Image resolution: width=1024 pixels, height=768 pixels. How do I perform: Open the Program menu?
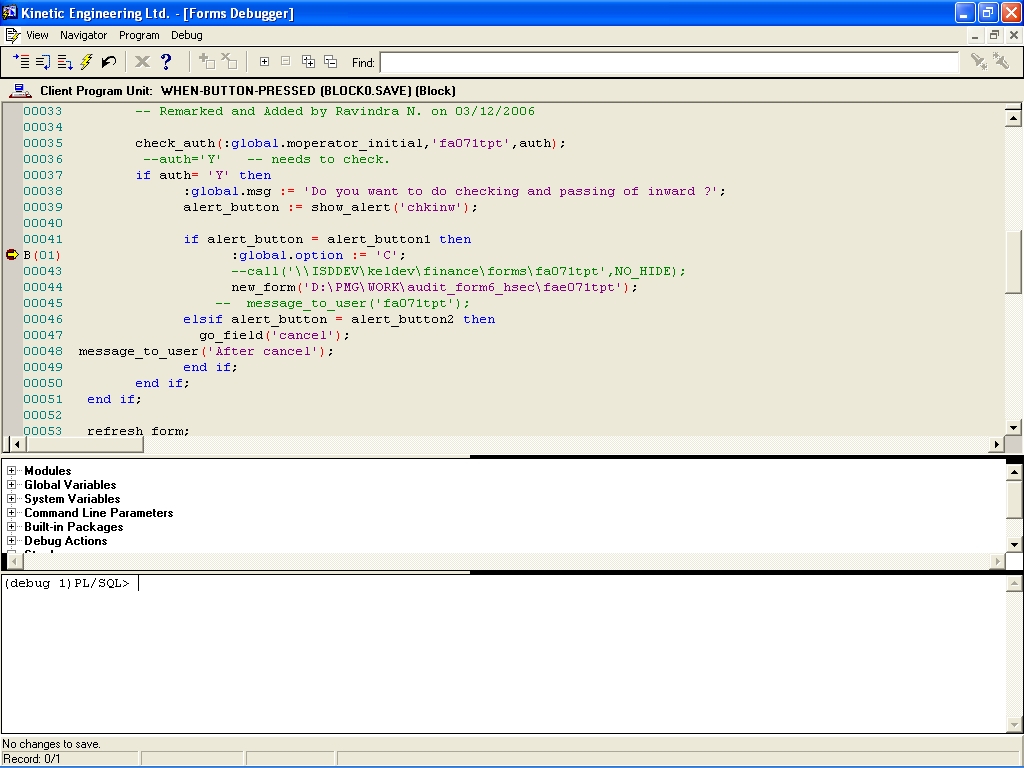click(139, 35)
